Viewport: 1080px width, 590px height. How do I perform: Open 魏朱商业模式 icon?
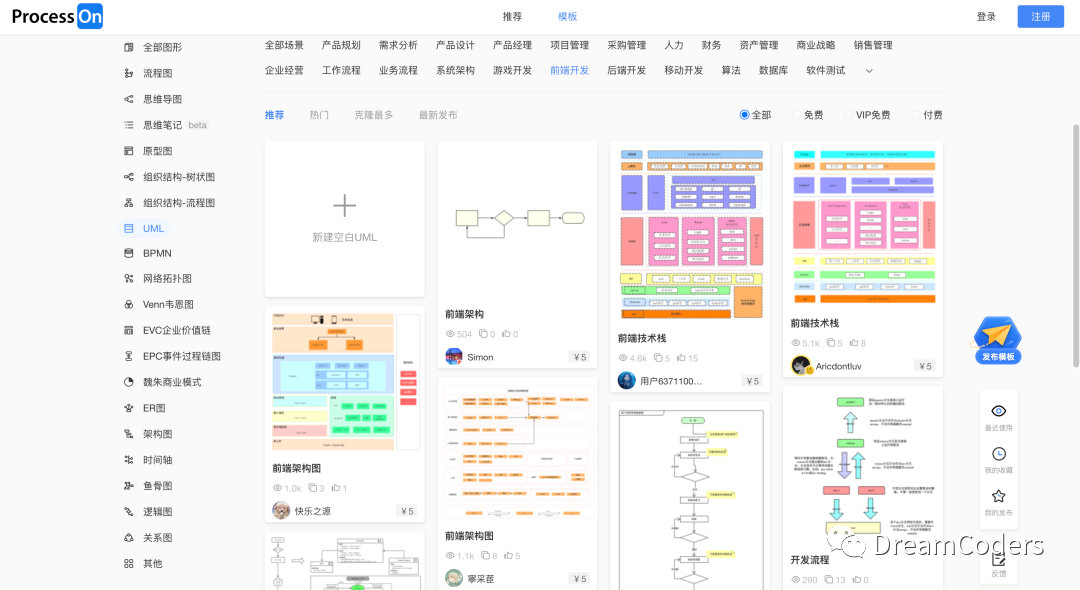129,382
